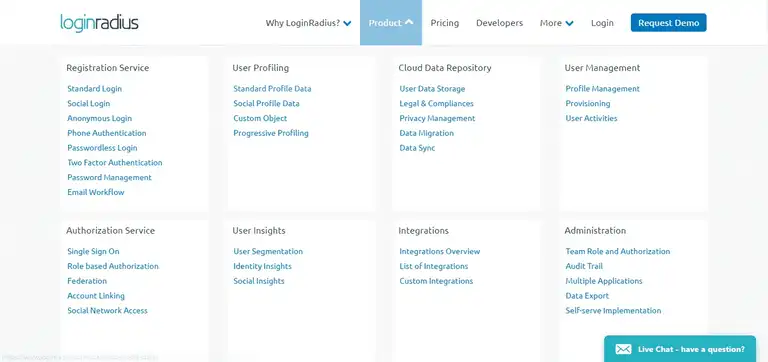Open Social Network Access
This screenshot has height=362, width=768.
click(107, 310)
